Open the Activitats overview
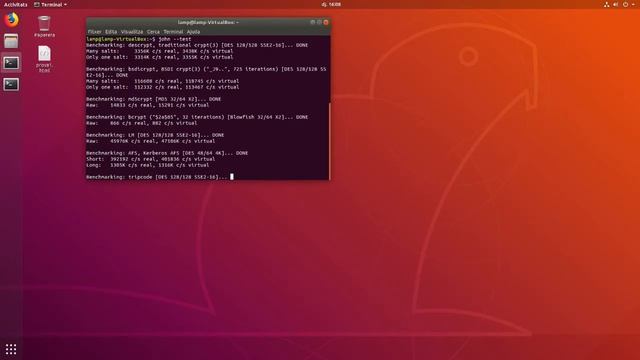640x360 pixels. (x=16, y=4)
